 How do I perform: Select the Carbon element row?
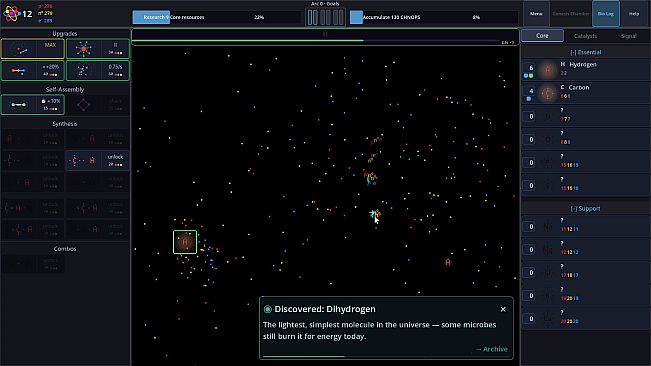[585, 93]
